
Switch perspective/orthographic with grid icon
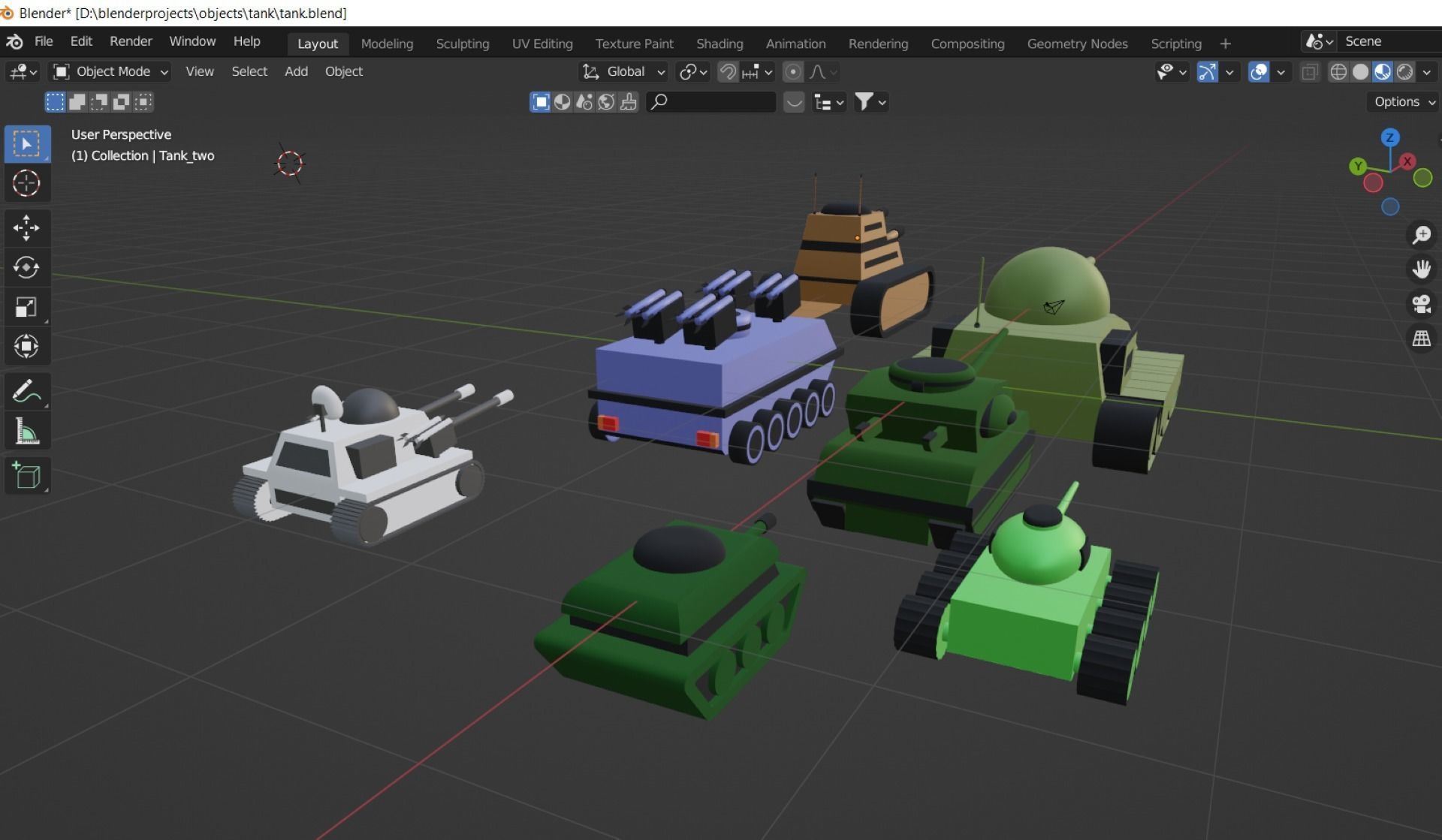tap(1421, 339)
